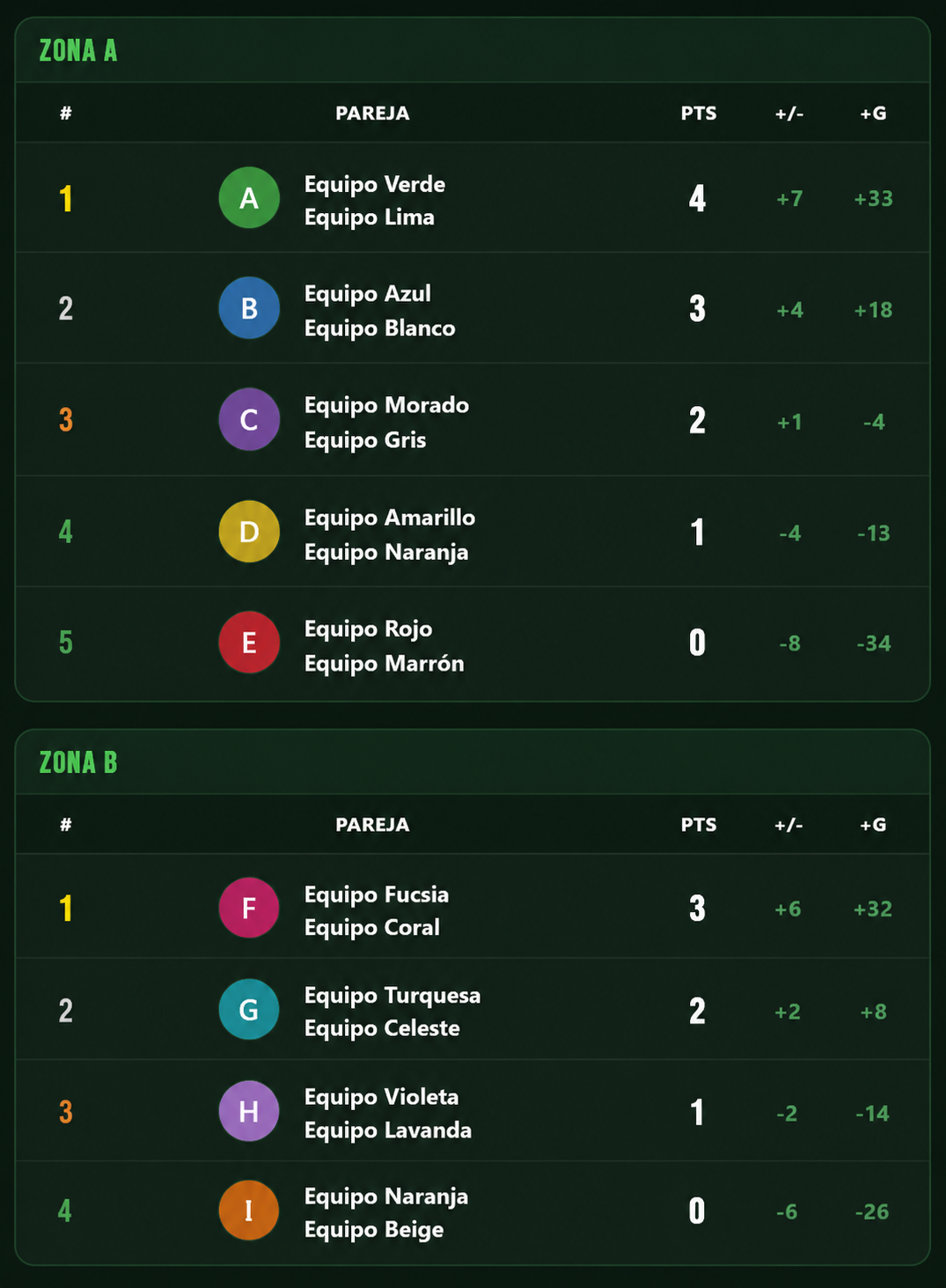The width and height of the screenshot is (946, 1288).
Task: Select the +/- column header in Zona A
Action: click(789, 114)
